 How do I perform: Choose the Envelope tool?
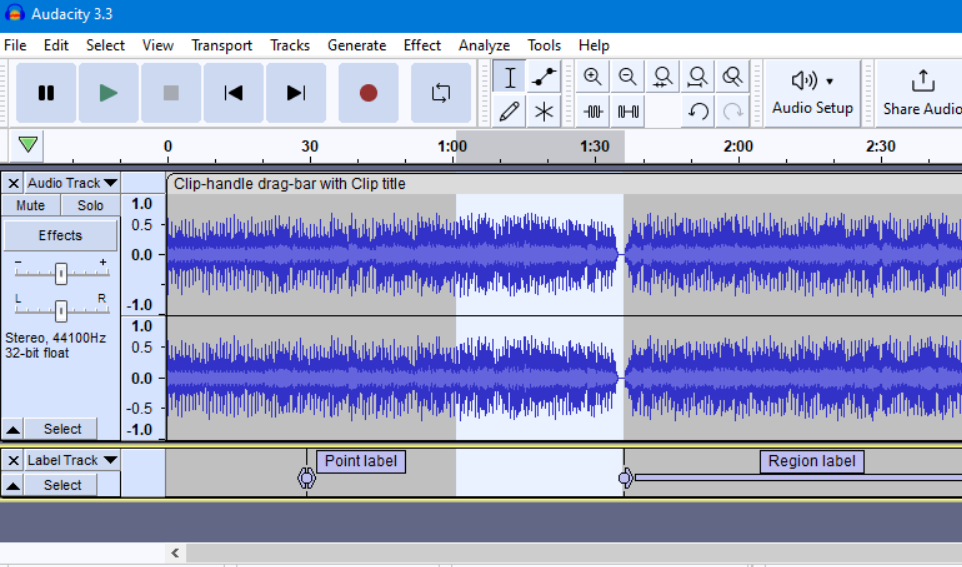click(544, 77)
